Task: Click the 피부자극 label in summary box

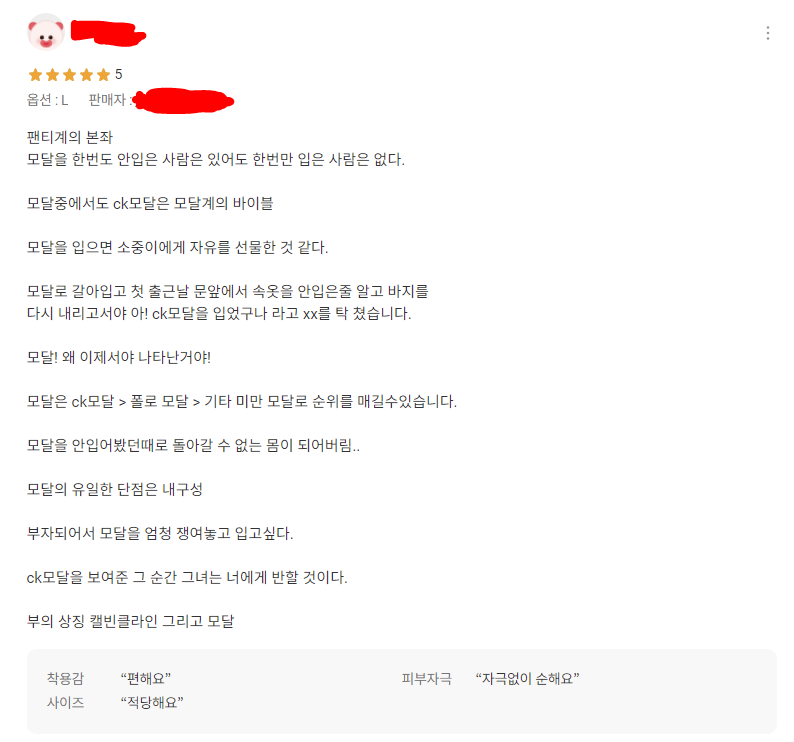Action: coord(426,678)
